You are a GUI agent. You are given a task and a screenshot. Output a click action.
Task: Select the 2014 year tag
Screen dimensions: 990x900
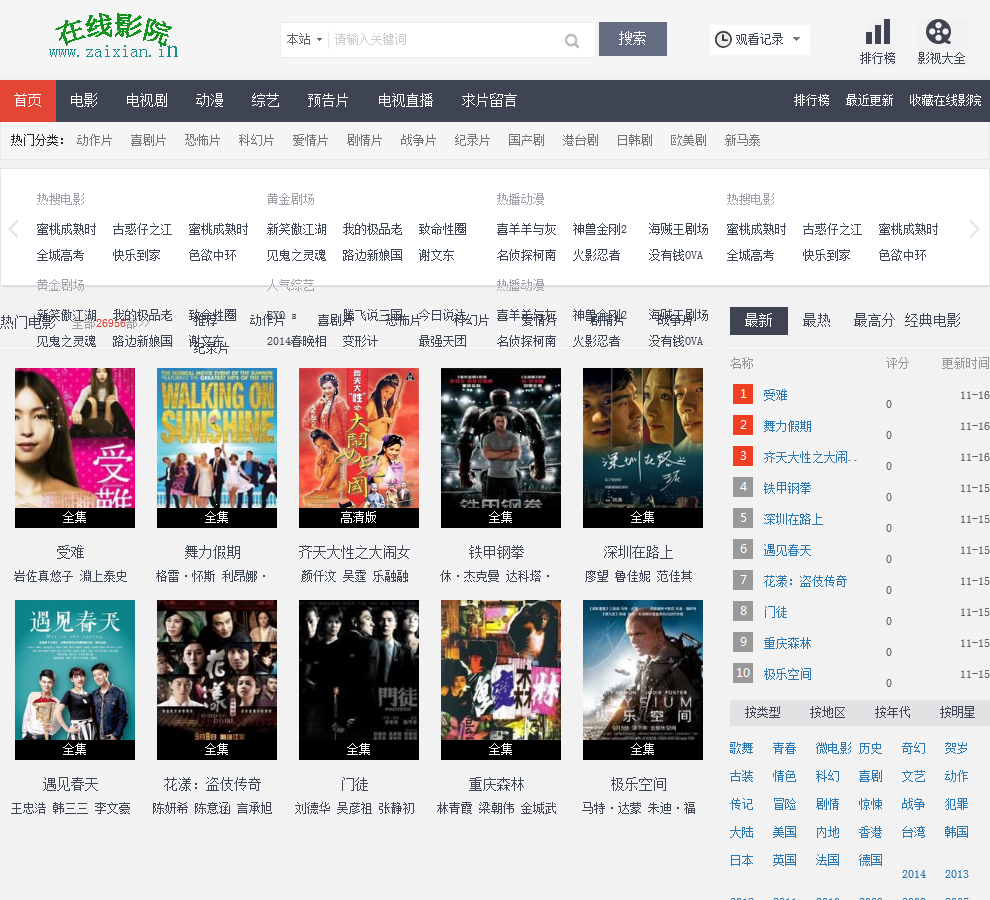point(914,874)
